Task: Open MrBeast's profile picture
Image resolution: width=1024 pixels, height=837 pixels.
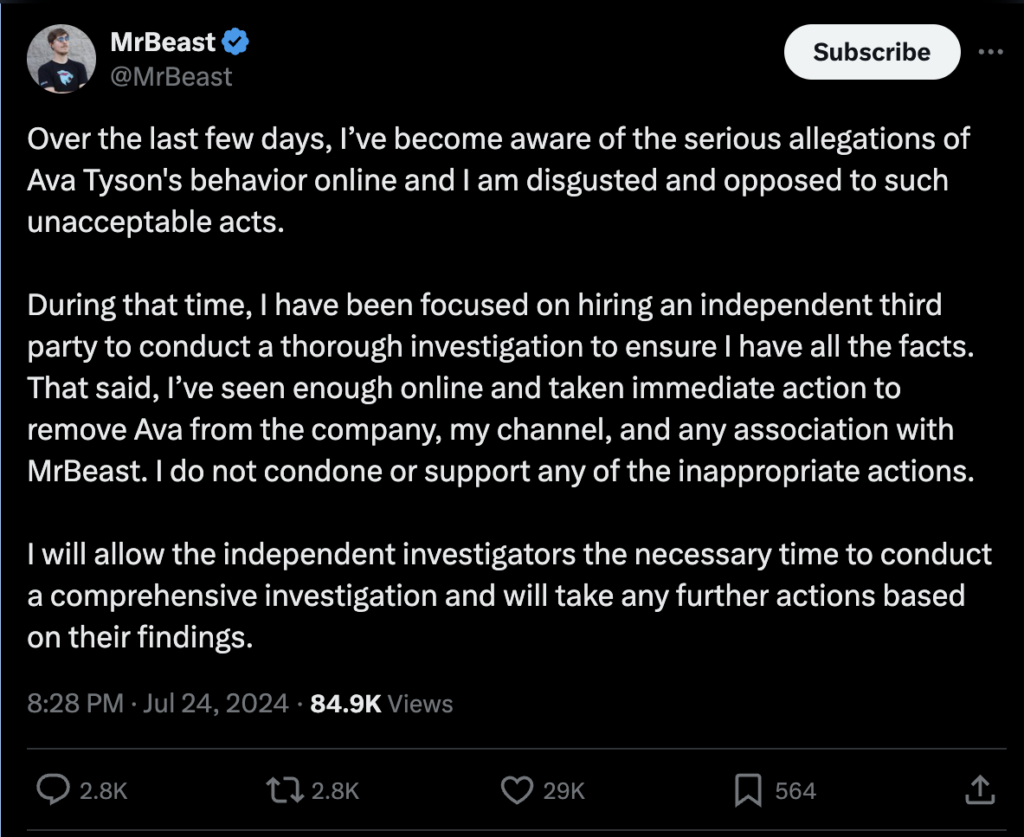Action: tap(61, 57)
